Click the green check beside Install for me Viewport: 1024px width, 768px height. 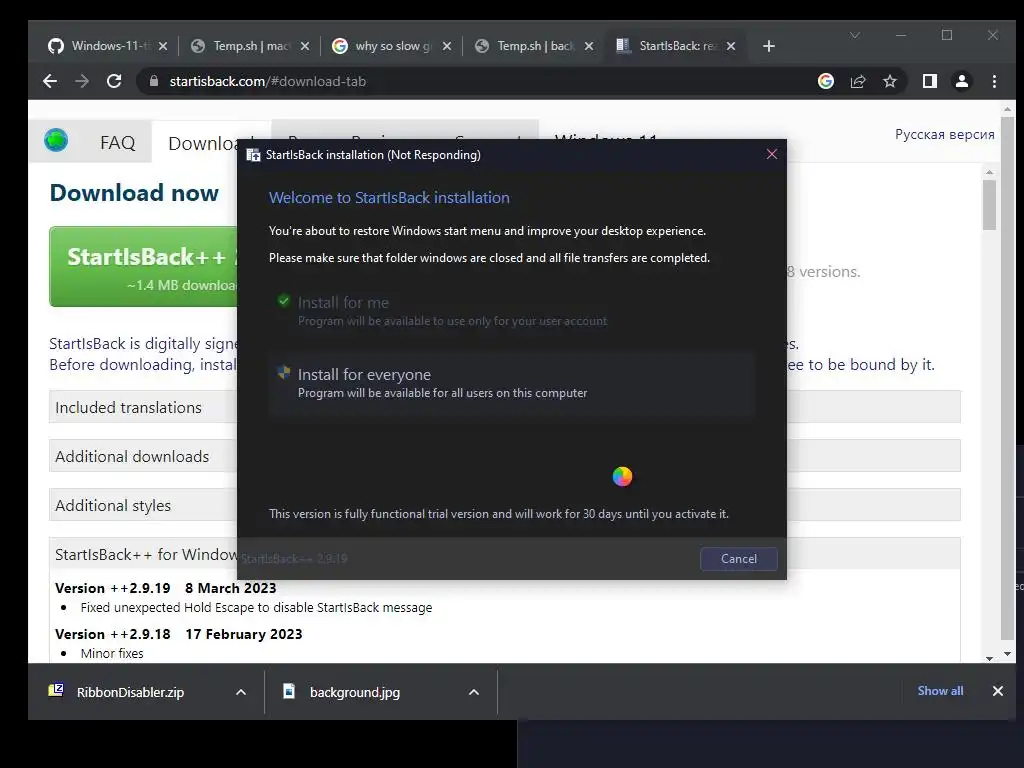pos(283,300)
